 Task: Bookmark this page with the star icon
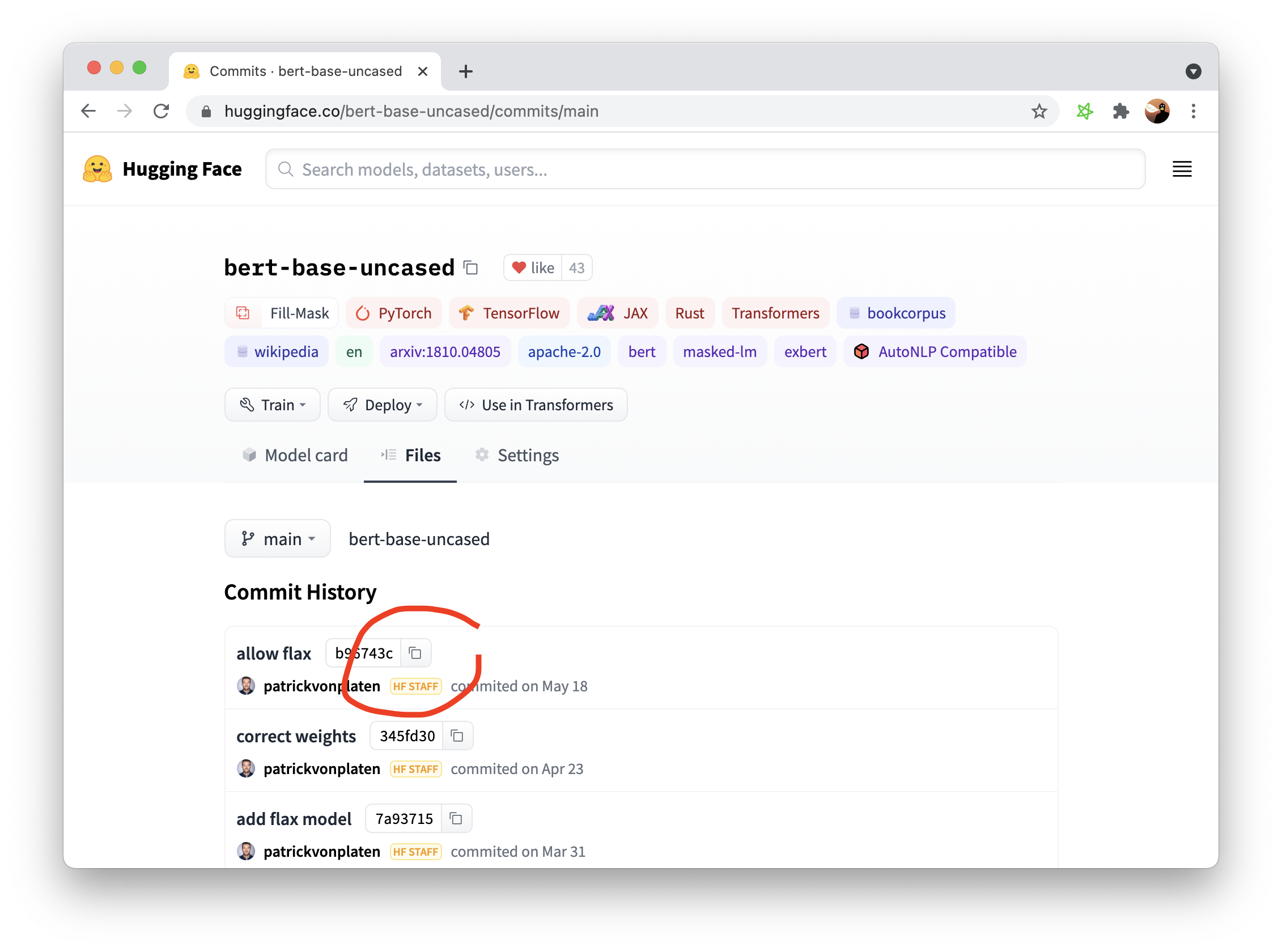(1039, 111)
